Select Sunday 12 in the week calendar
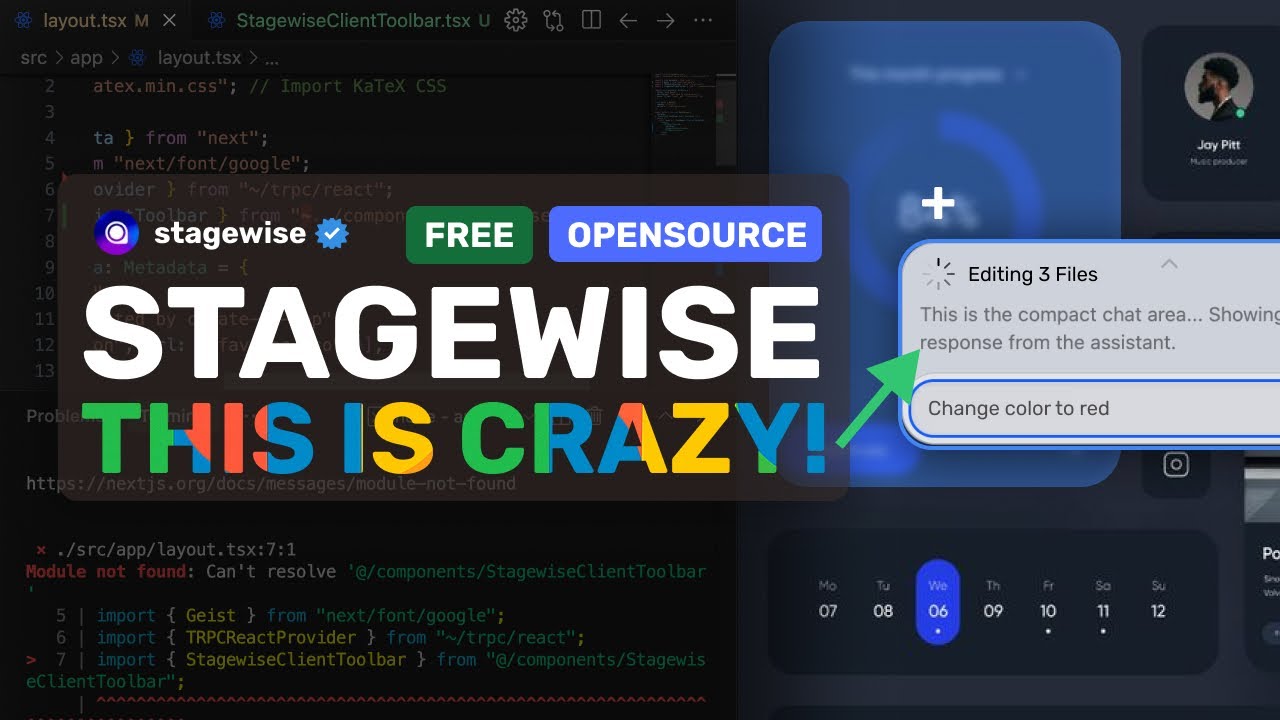Screen dimensions: 1280x720 1158,601
